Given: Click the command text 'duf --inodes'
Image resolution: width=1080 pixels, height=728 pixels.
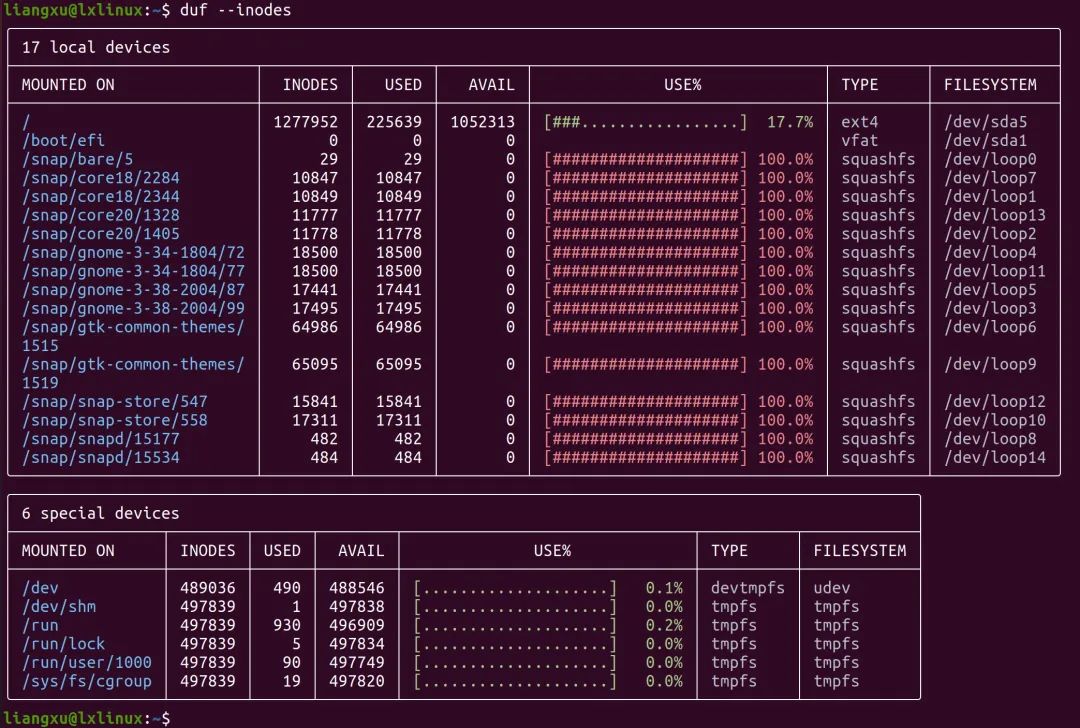Looking at the screenshot, I should click(x=235, y=10).
